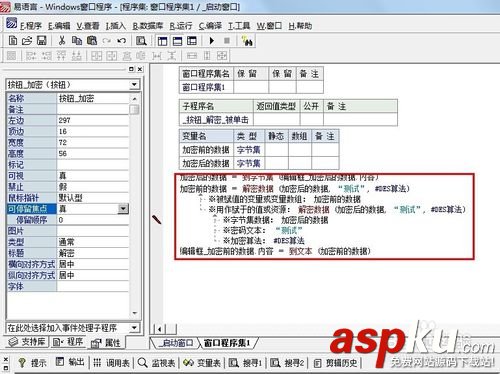Open the B.数据库 menu

[x=148, y=26]
